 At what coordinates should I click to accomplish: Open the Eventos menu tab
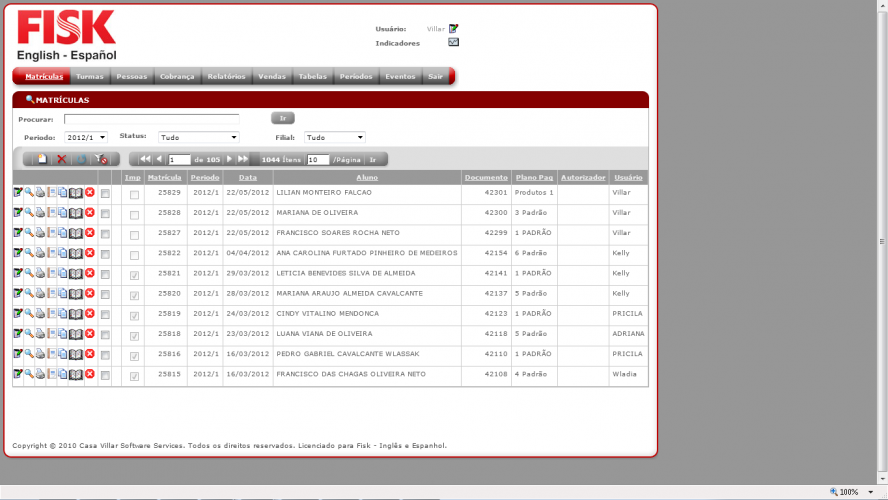click(400, 76)
